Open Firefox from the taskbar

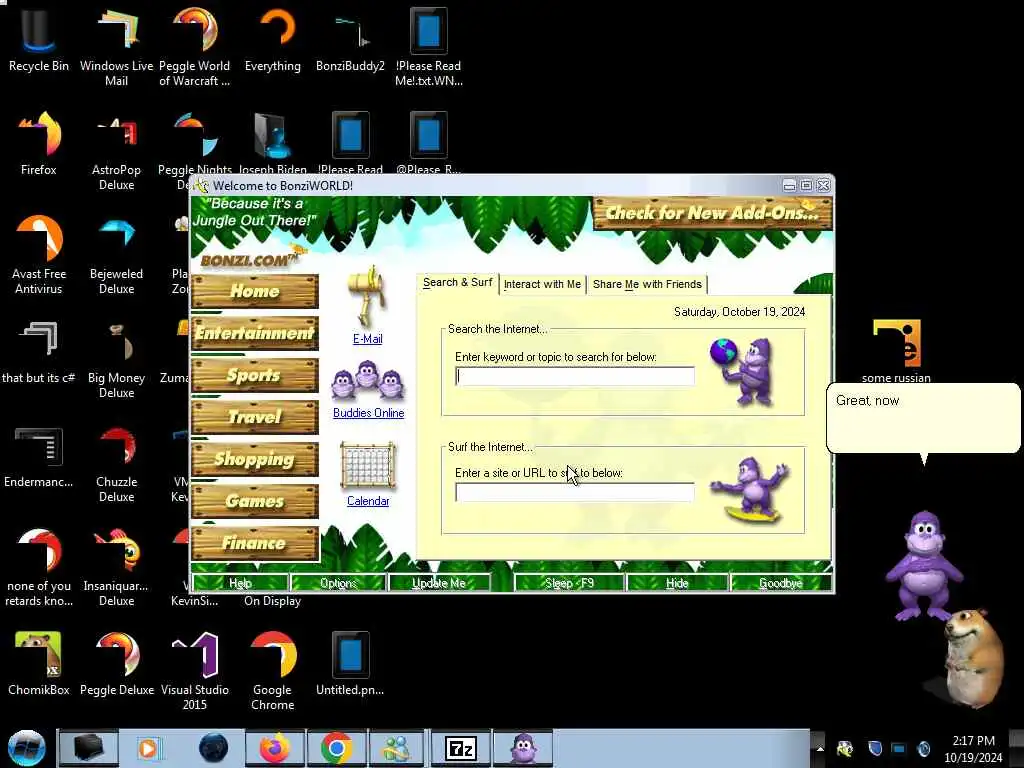click(274, 748)
